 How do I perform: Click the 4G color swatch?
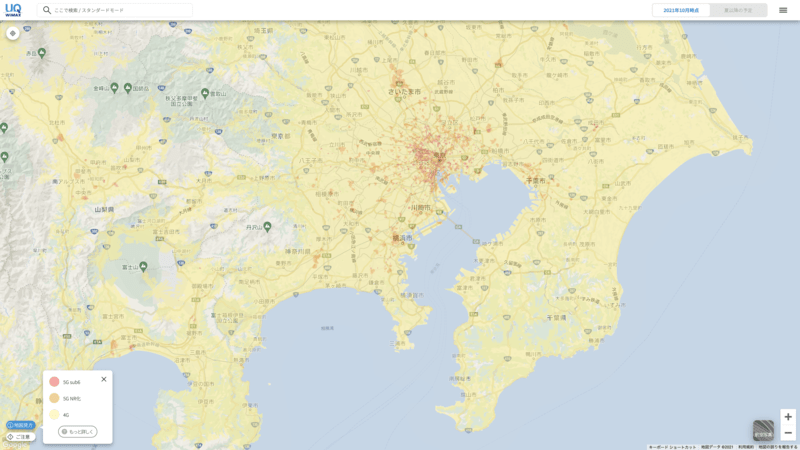pyautogui.click(x=54, y=414)
